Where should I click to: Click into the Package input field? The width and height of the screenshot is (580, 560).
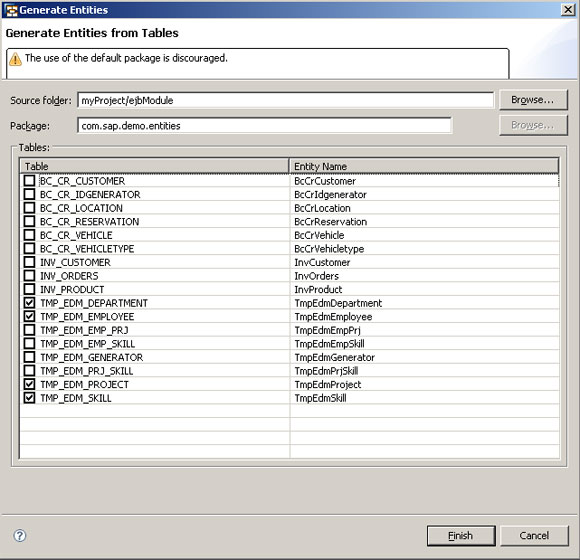pos(264,126)
